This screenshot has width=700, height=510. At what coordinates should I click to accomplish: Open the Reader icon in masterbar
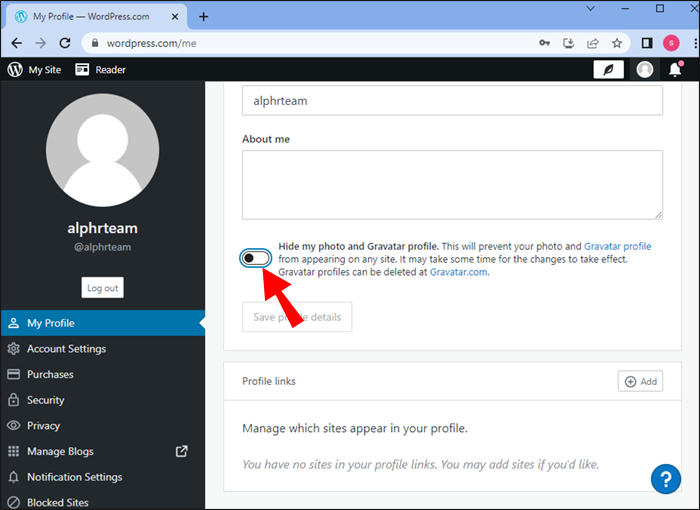[82, 69]
